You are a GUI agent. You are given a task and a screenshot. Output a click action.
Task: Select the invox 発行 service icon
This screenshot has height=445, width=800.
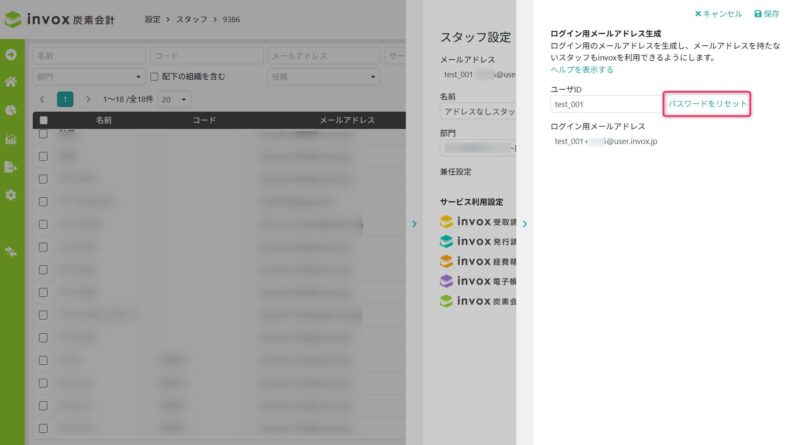(446, 241)
